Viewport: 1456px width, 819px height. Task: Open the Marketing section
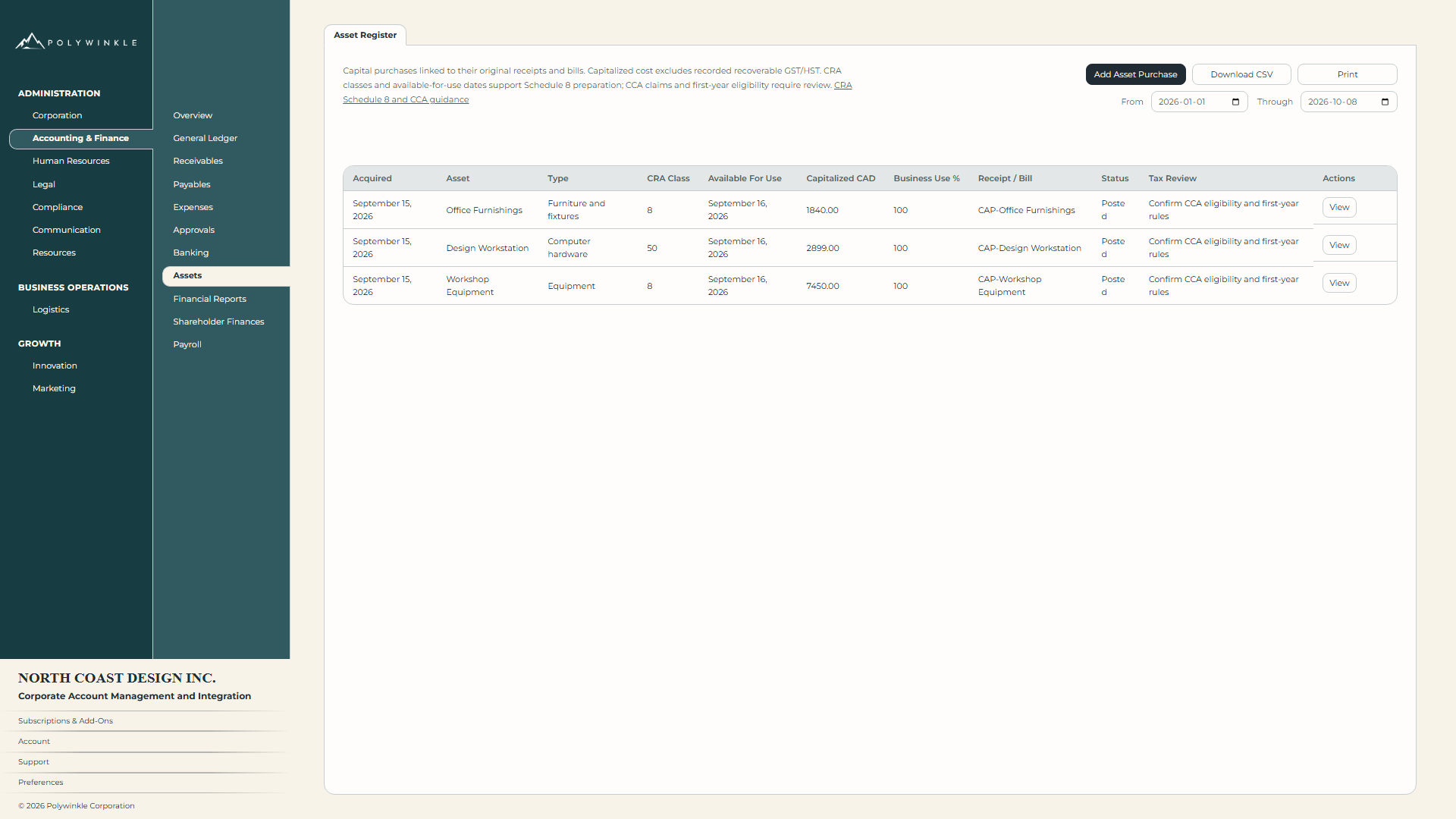54,388
